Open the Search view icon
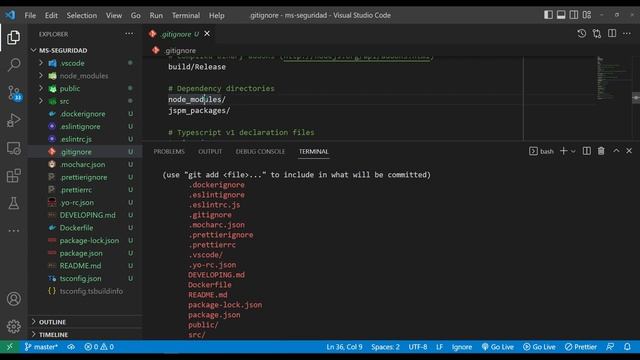Screen dimensions: 640x360 14,64
